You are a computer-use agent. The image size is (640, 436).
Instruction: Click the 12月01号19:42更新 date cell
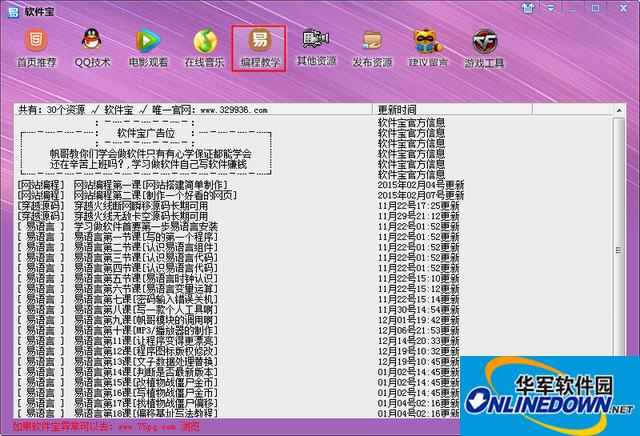[x=418, y=320]
